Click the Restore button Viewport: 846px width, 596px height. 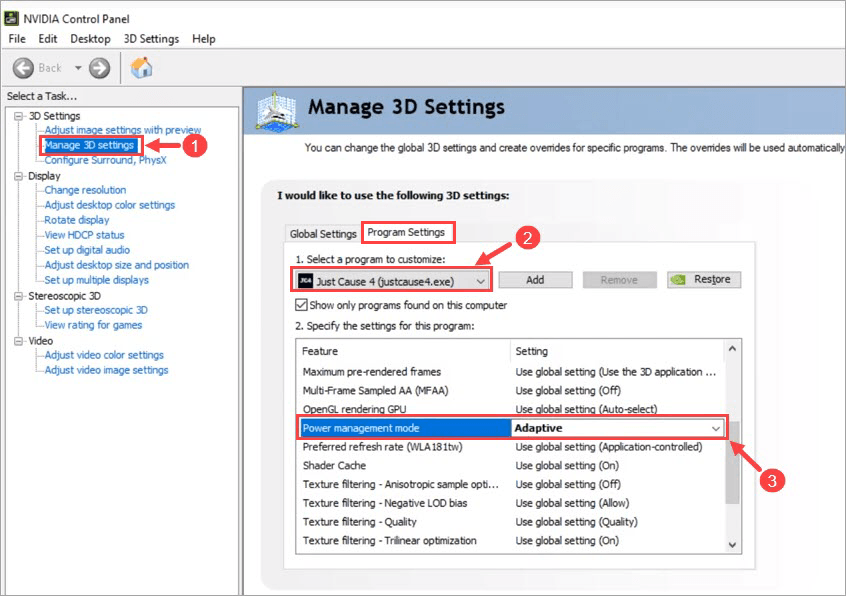pos(704,279)
